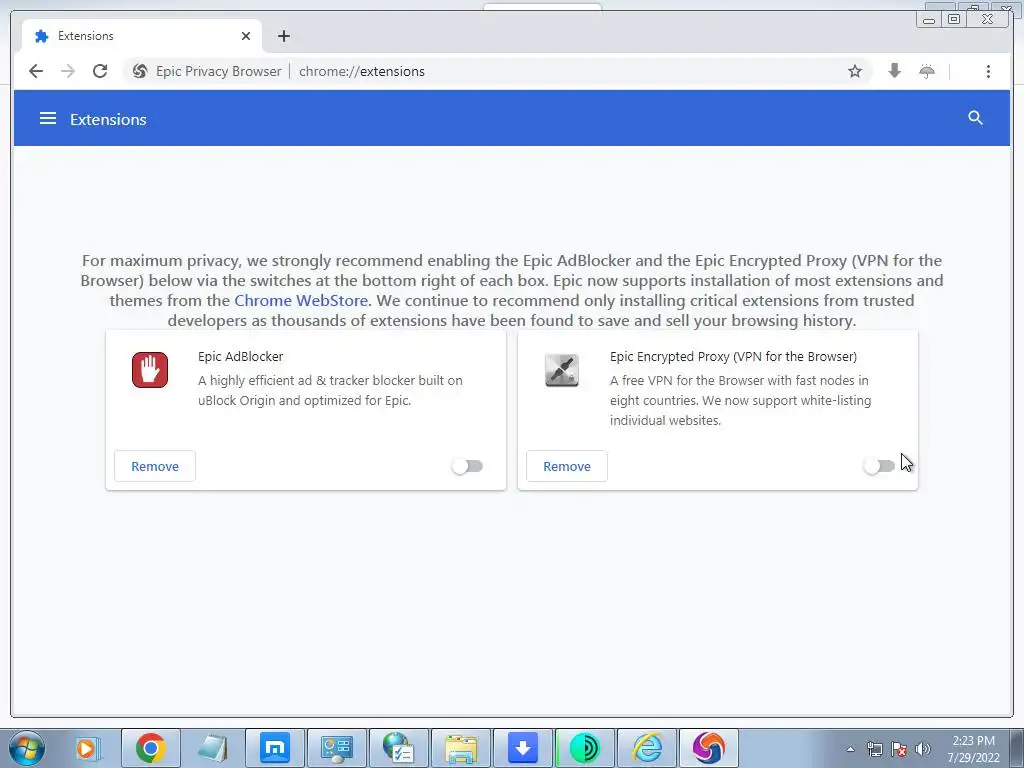Open the Chrome WebStore link
Image resolution: width=1024 pixels, height=768 pixels.
[302, 300]
